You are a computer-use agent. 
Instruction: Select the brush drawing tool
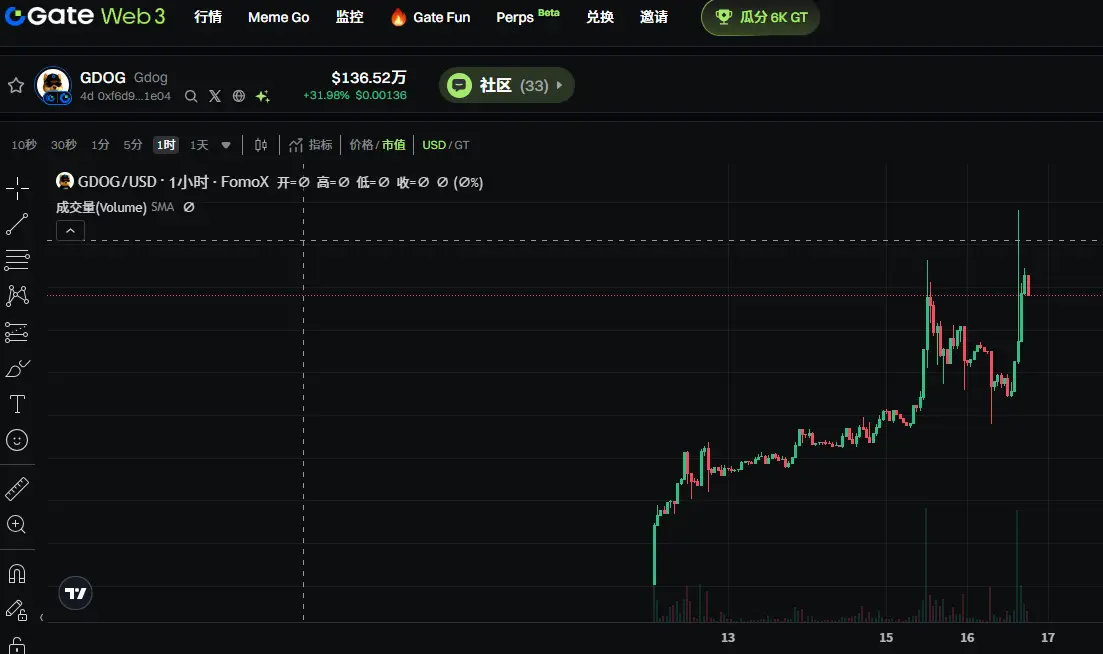pos(18,368)
